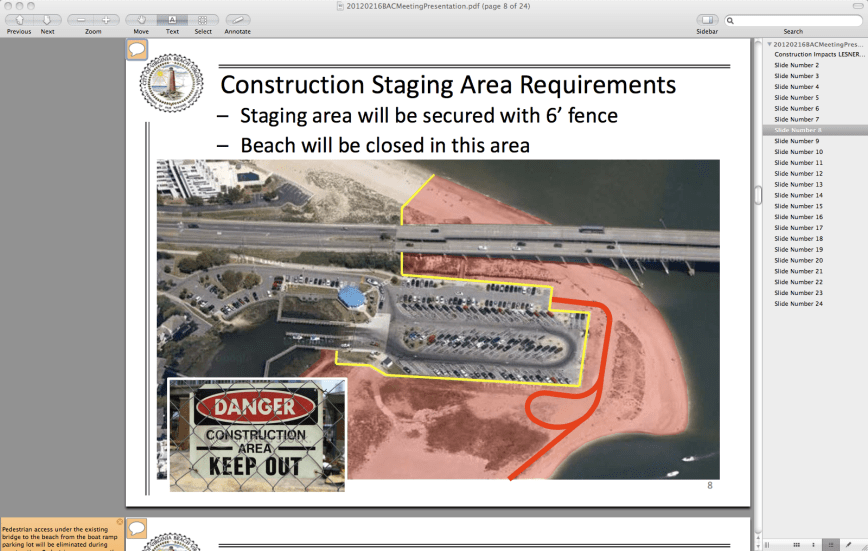Jump to Slide Number 12
The width and height of the screenshot is (868, 551).
(798, 174)
